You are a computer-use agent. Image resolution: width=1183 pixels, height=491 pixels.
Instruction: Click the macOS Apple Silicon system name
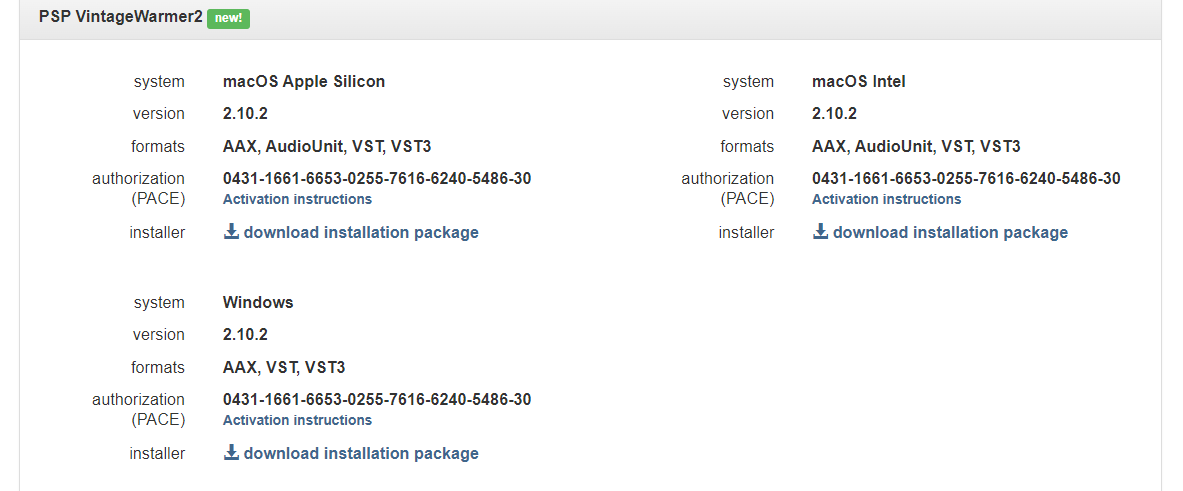304,82
